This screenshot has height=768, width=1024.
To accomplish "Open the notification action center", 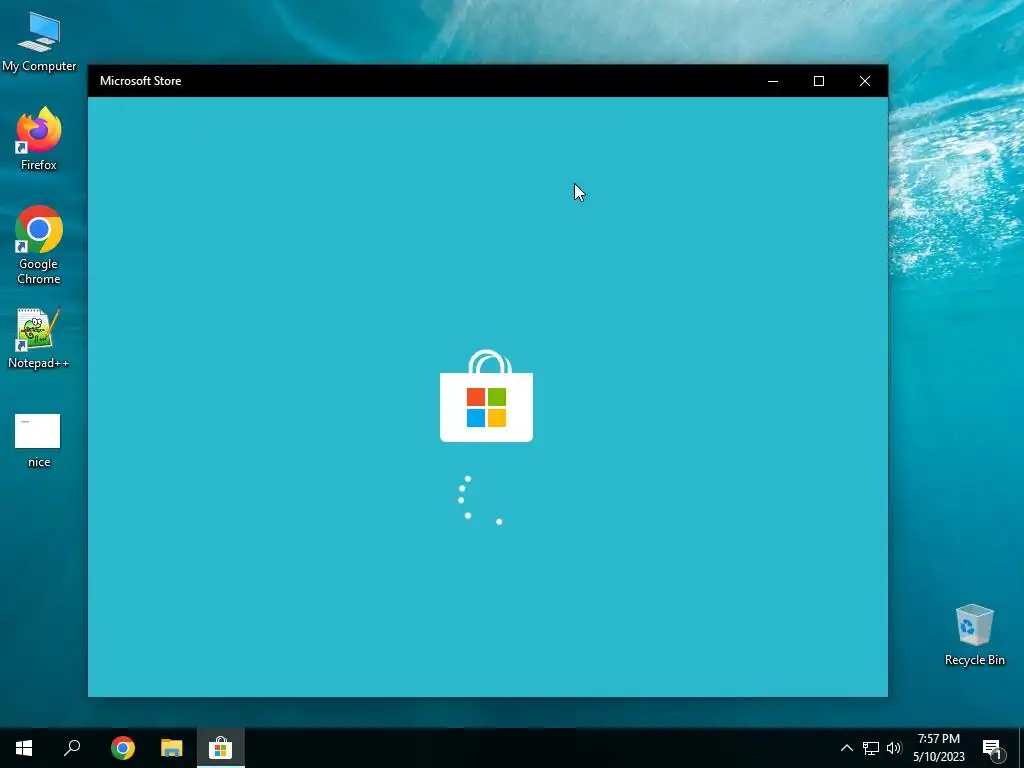I will 993,748.
